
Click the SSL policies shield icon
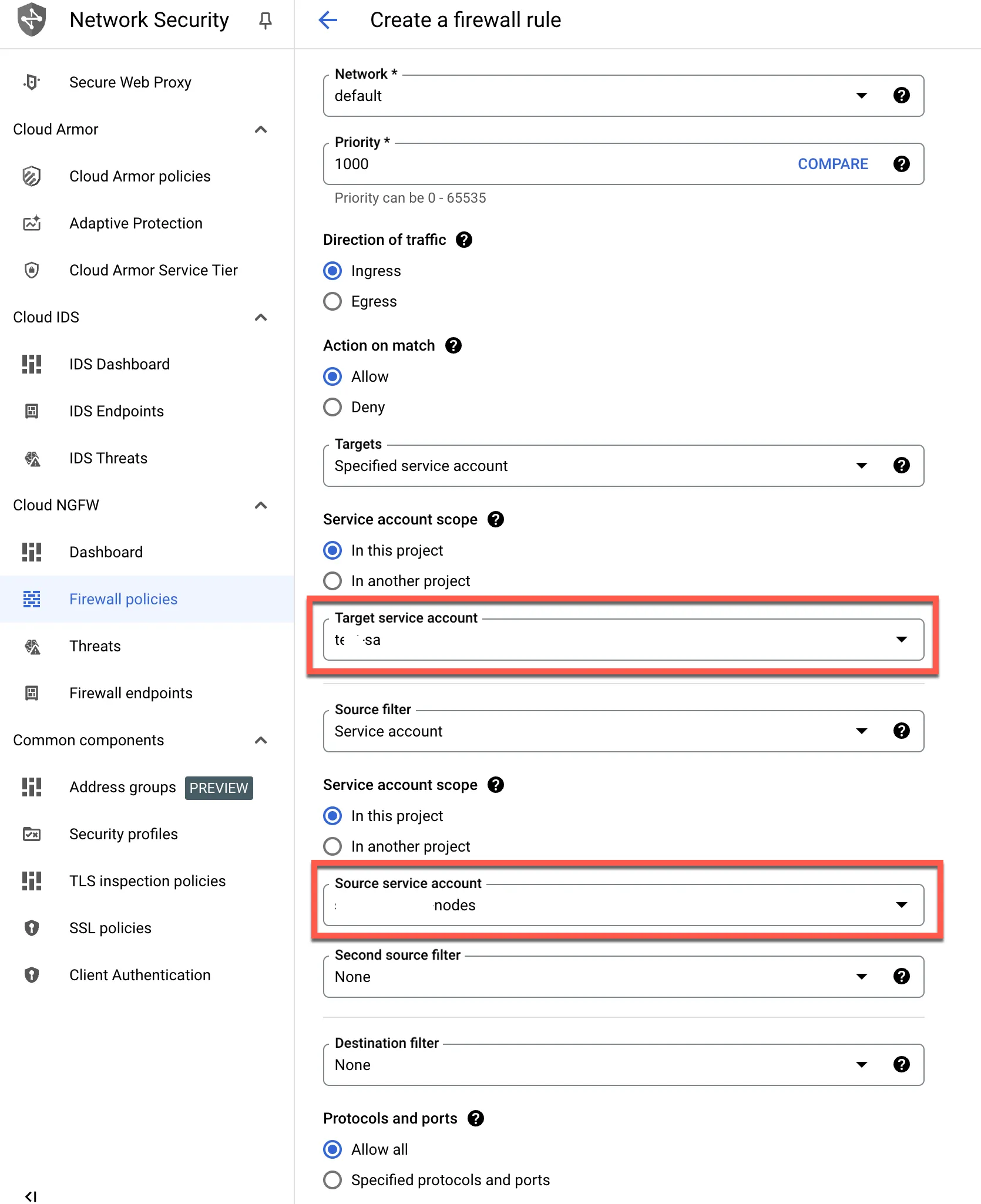point(32,928)
